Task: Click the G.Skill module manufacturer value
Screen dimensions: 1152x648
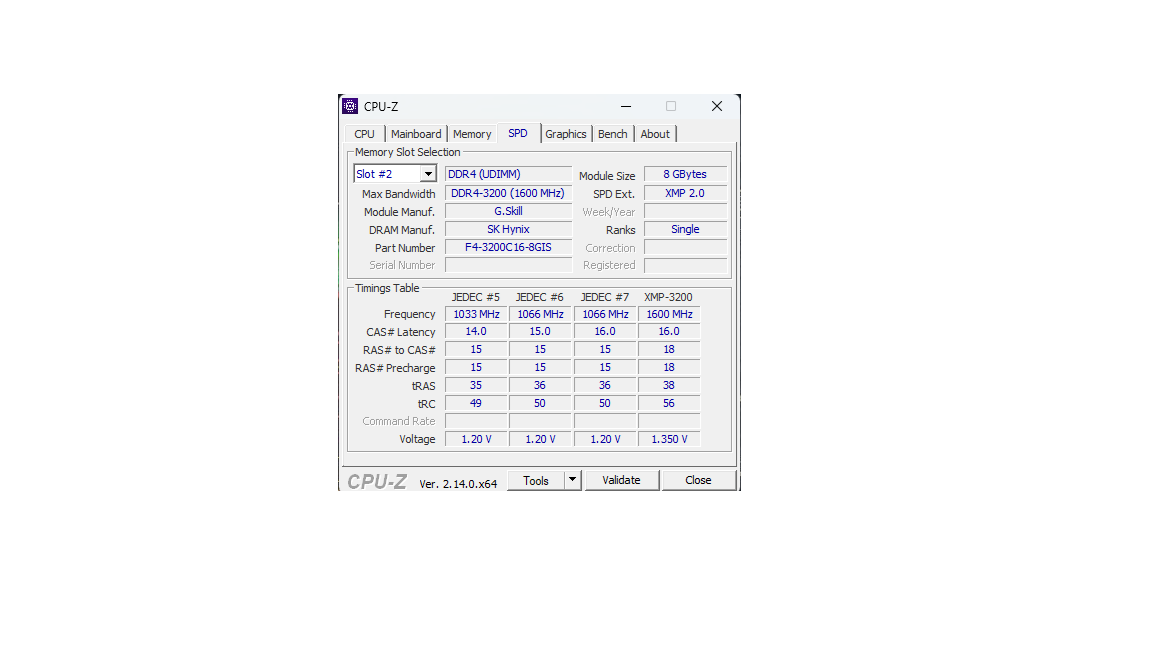Action: [508, 211]
